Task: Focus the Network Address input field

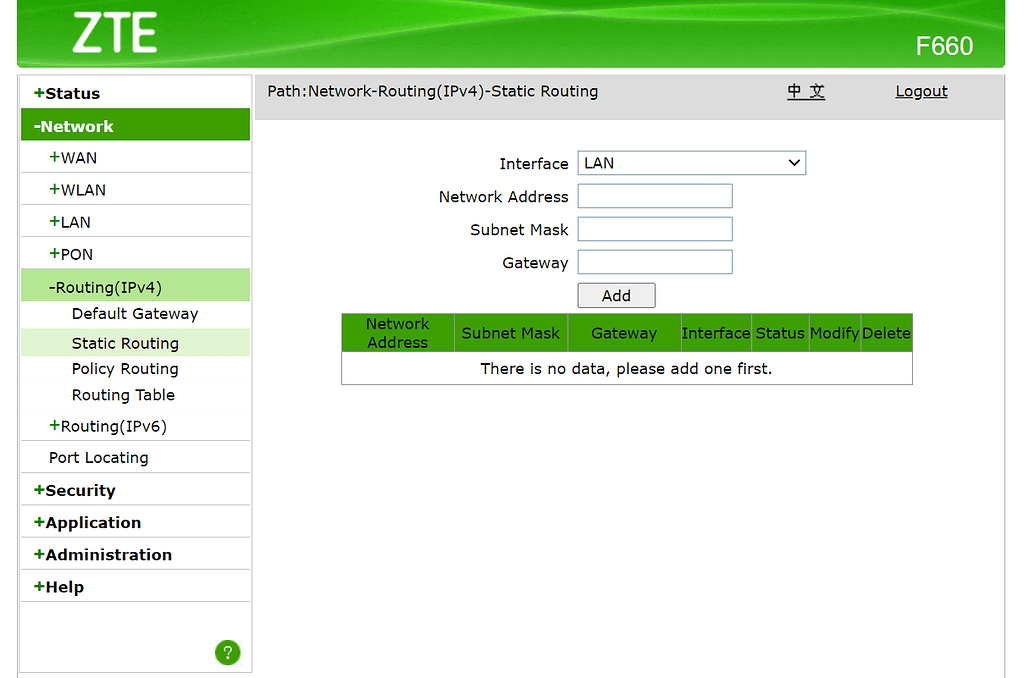Action: click(655, 196)
